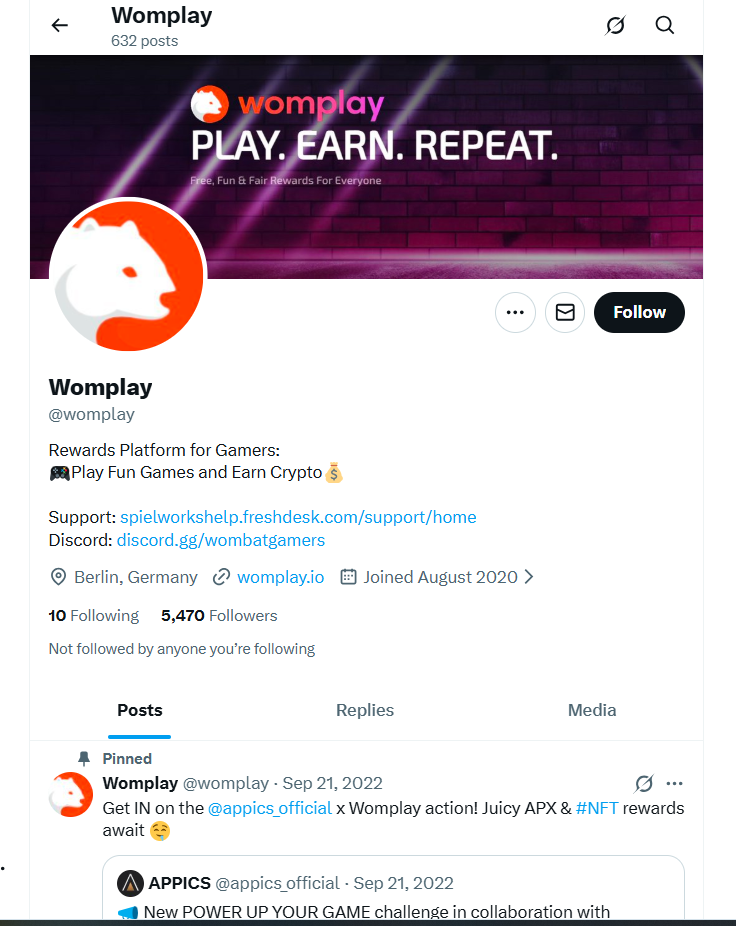736x926 pixels.
Task: View the 5,470 Followers list
Action: click(219, 616)
